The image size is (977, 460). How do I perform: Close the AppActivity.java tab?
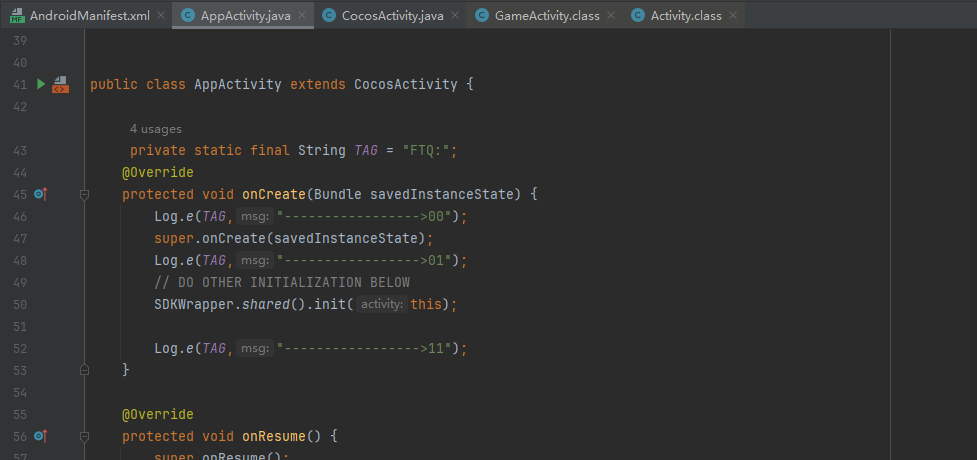[302, 16]
